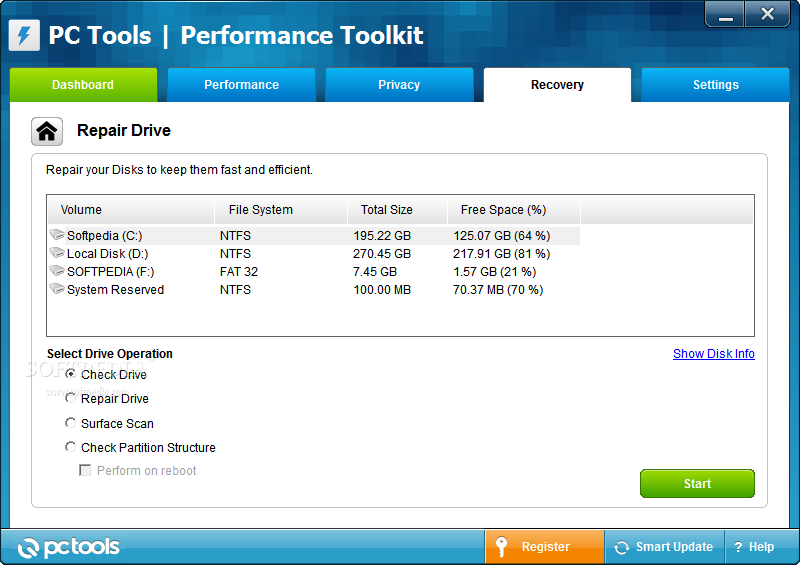Click the drive icon for Softpedia (C:)

pyautogui.click(x=57, y=235)
